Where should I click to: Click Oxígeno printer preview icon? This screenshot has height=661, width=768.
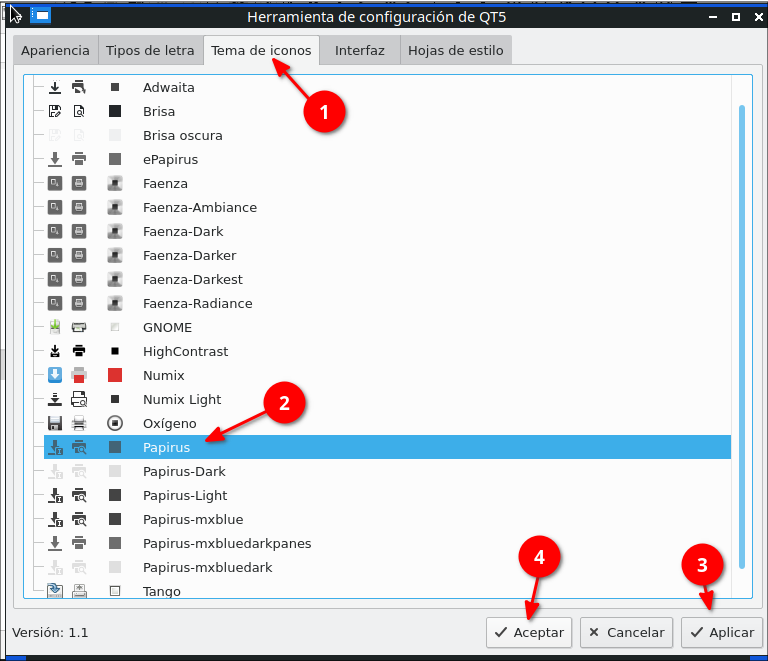click(x=79, y=423)
